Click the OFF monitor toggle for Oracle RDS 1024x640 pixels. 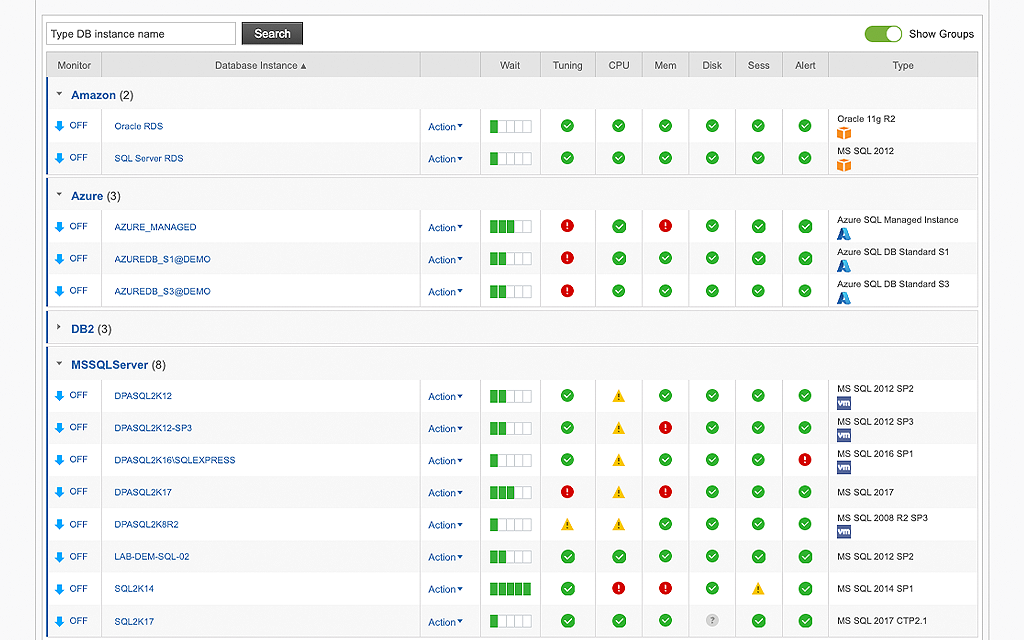(x=73, y=126)
